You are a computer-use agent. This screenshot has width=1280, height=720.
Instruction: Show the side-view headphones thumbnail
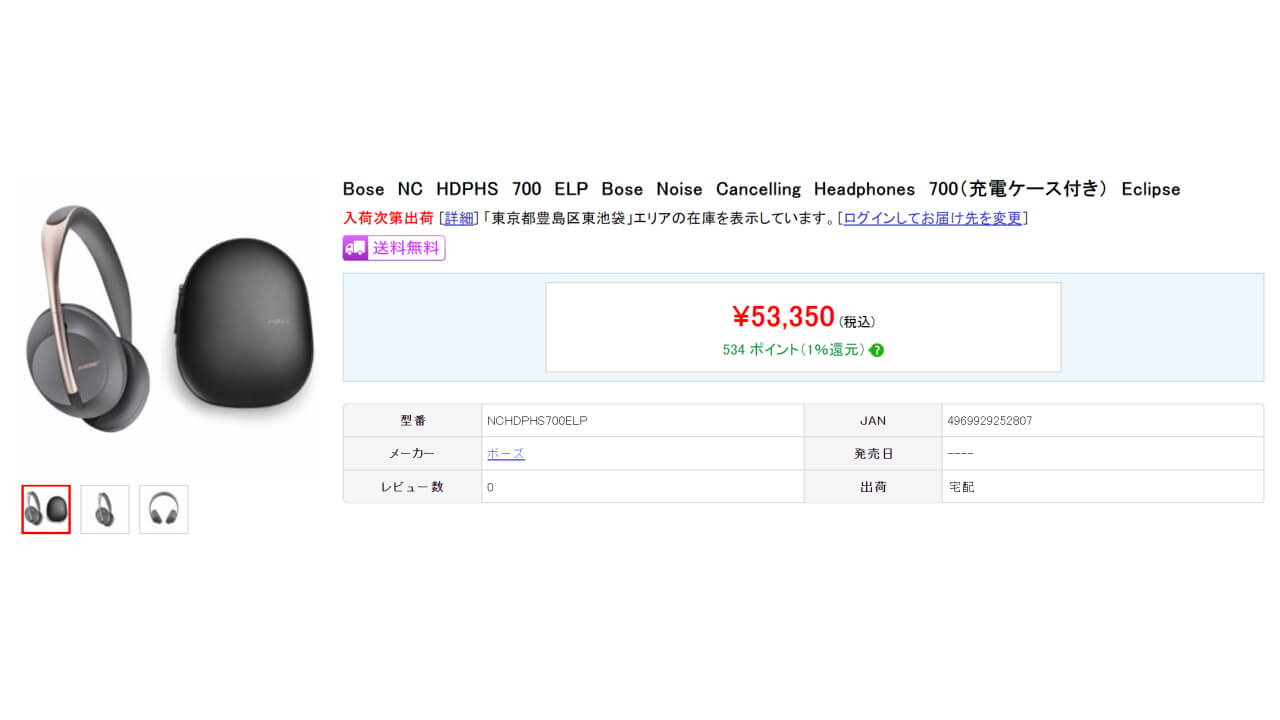[x=105, y=510]
